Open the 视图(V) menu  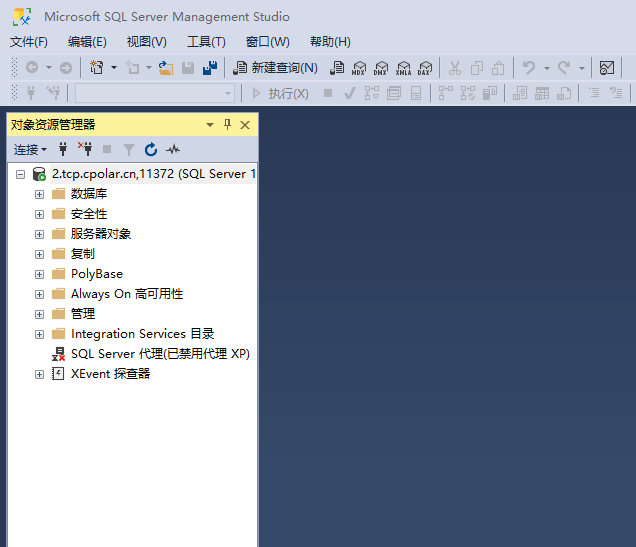(x=146, y=42)
